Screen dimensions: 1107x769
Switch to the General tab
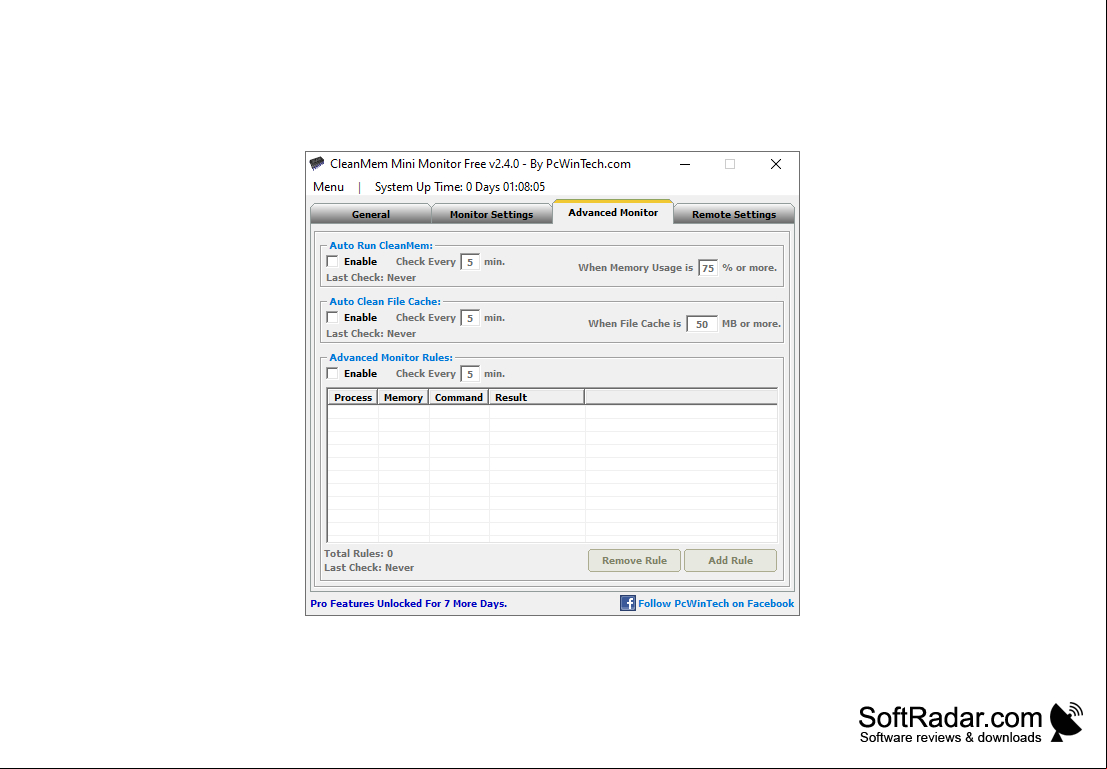pyautogui.click(x=371, y=214)
